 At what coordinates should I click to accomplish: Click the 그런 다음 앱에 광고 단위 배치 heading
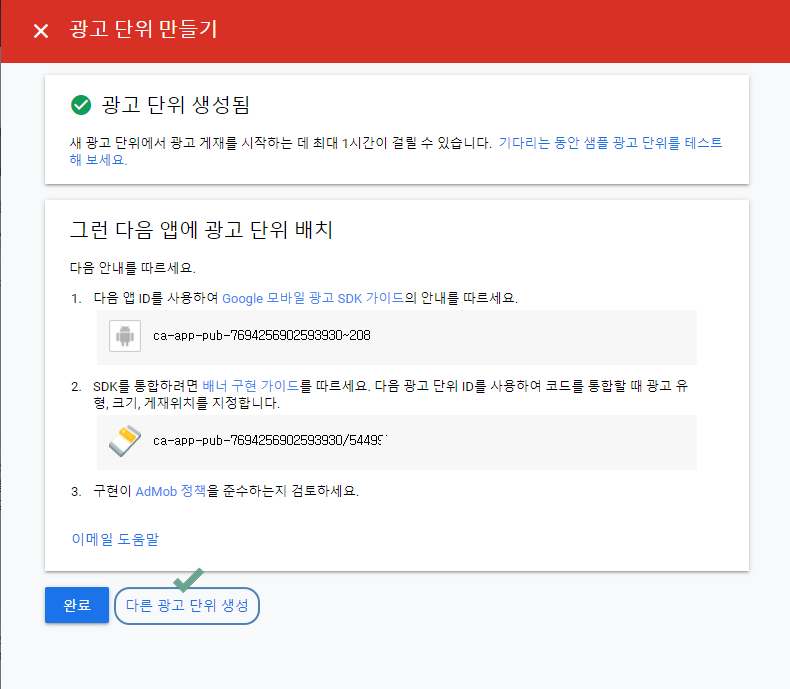pyautogui.click(x=201, y=230)
